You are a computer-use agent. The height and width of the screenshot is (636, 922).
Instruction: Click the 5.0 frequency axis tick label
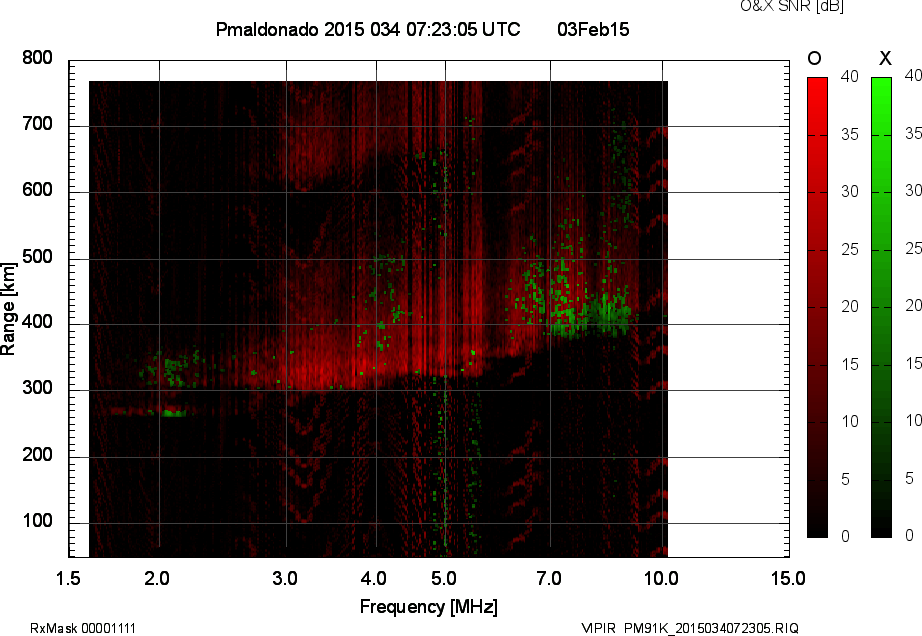(x=444, y=578)
